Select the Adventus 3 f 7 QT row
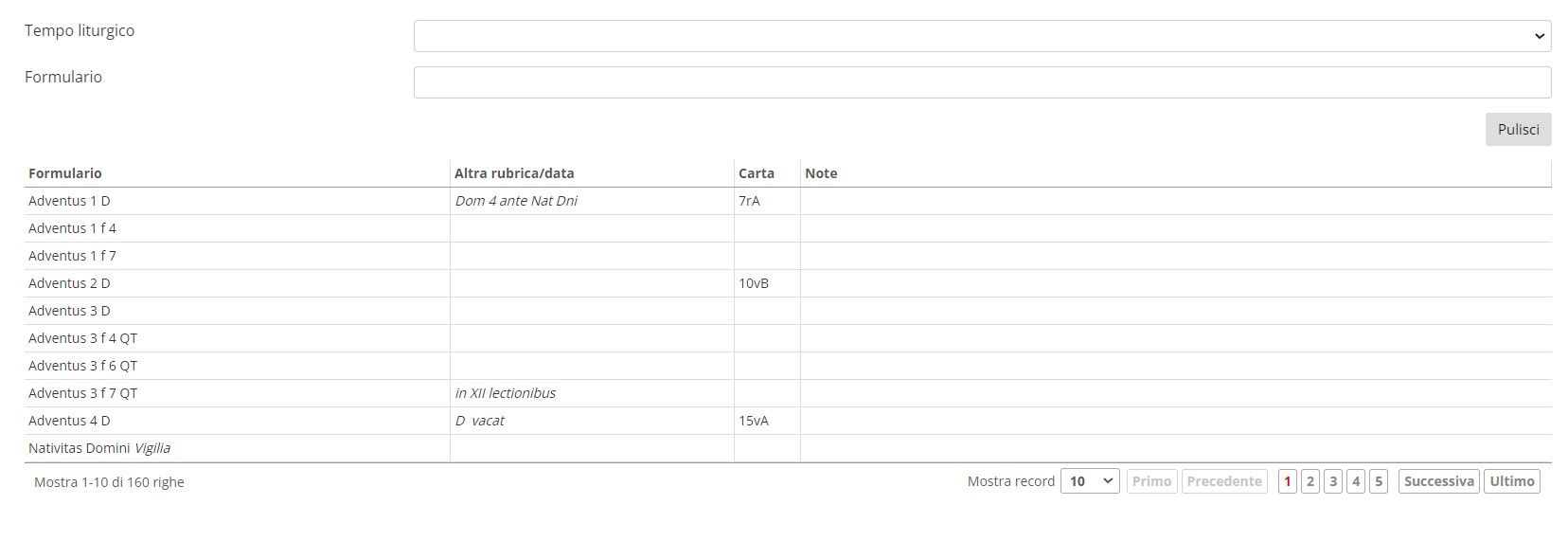Image resolution: width=1568 pixels, height=541 pixels. click(x=82, y=393)
